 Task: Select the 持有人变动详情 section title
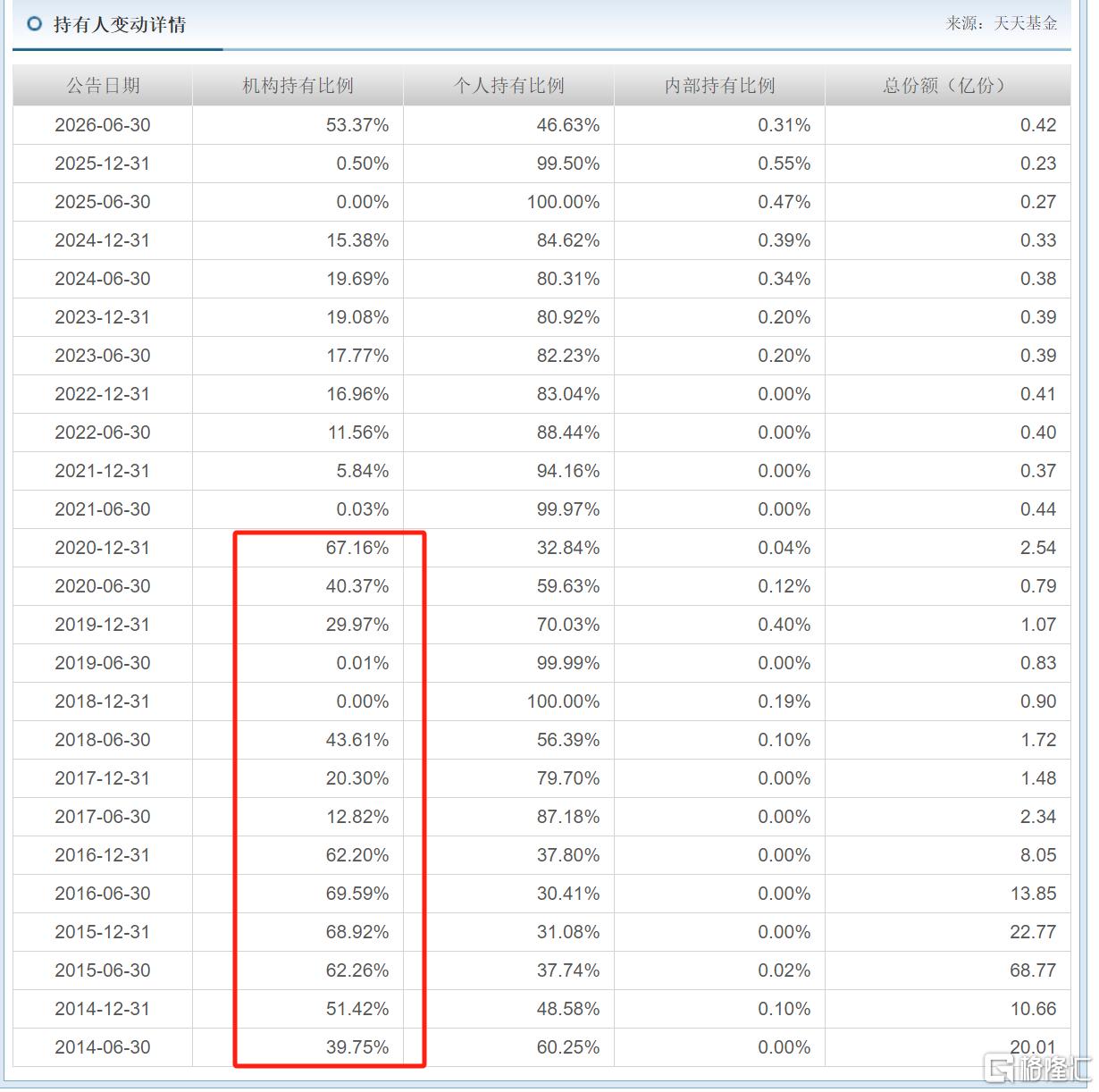120,24
